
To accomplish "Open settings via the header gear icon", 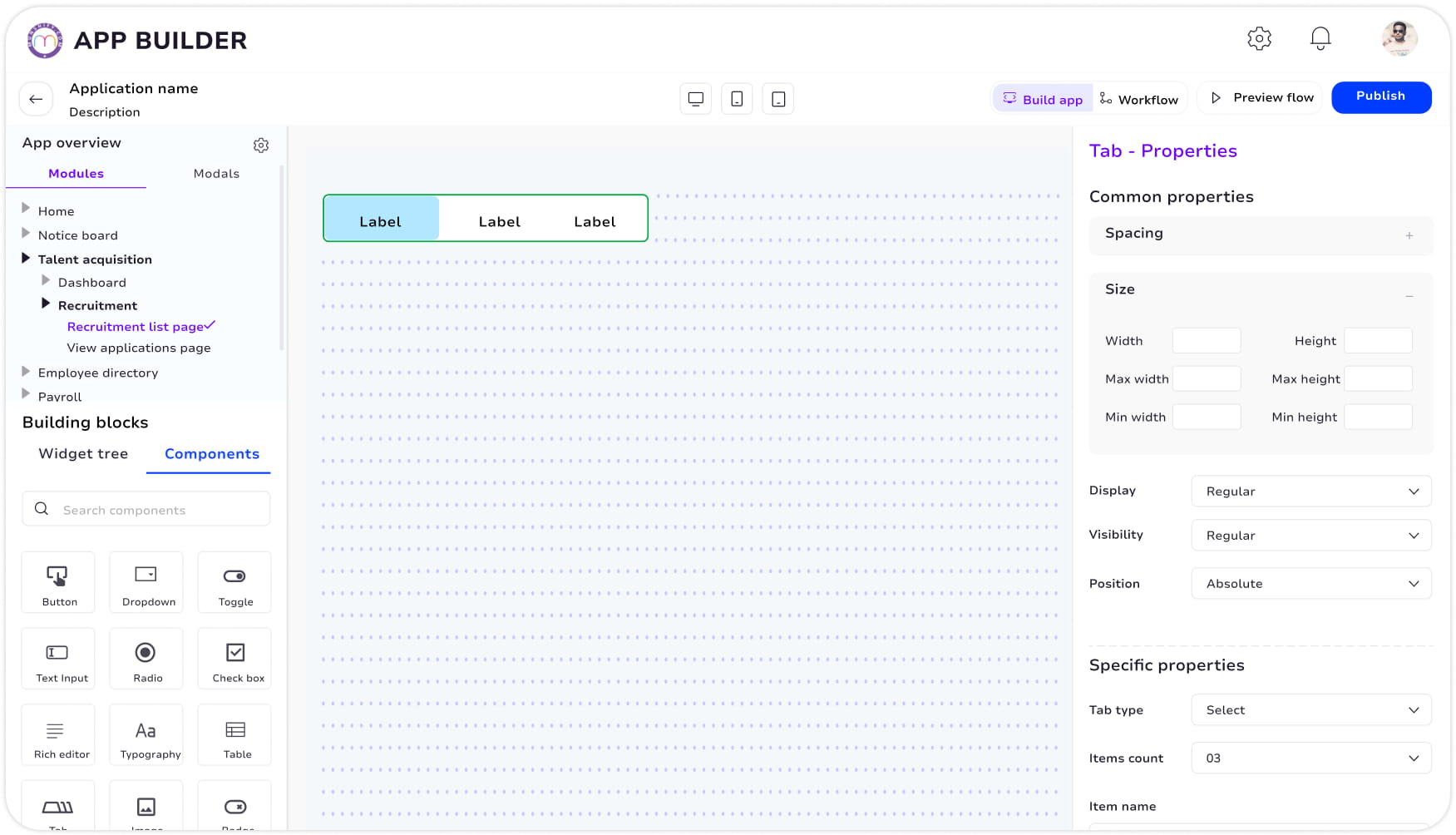I will coord(1259,38).
